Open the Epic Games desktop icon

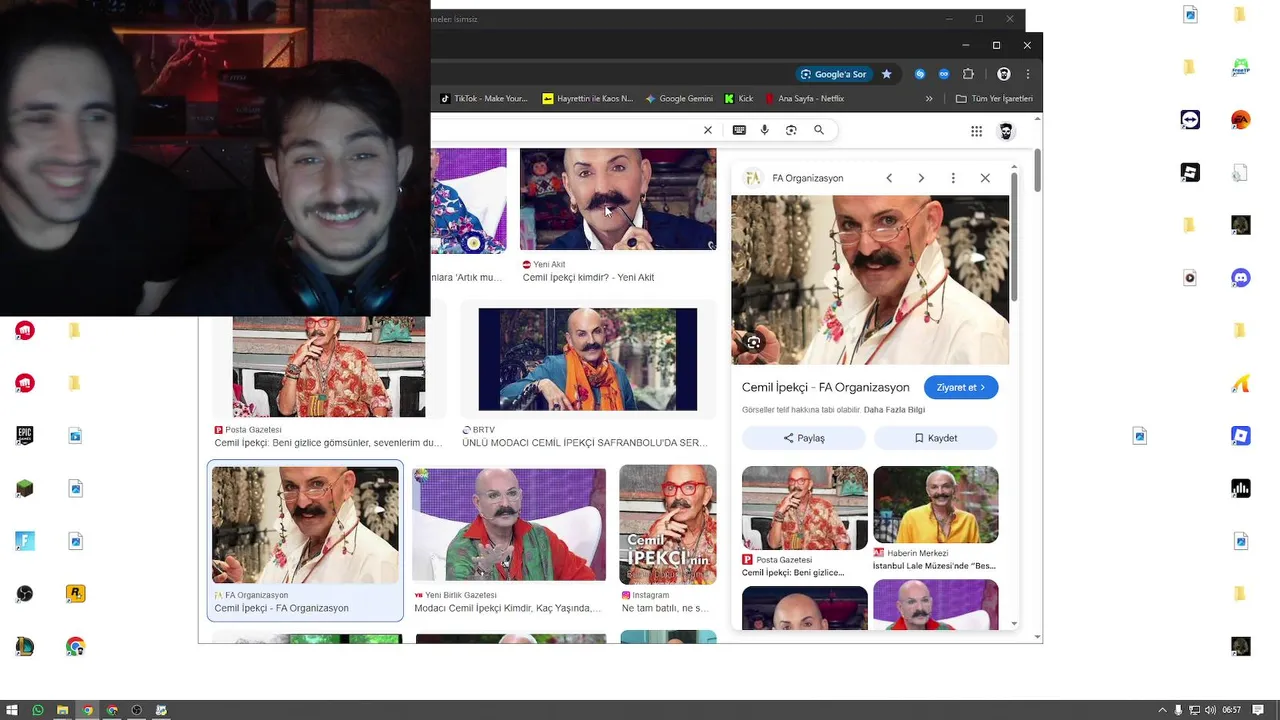25,435
